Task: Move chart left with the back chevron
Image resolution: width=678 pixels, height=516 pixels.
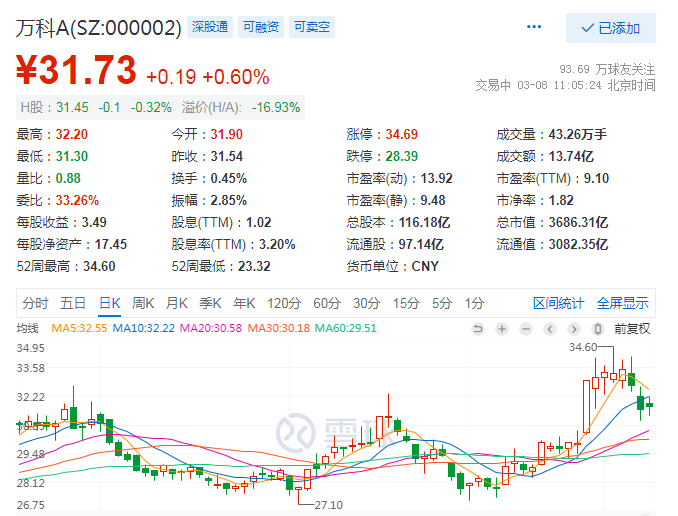Action: point(550,329)
